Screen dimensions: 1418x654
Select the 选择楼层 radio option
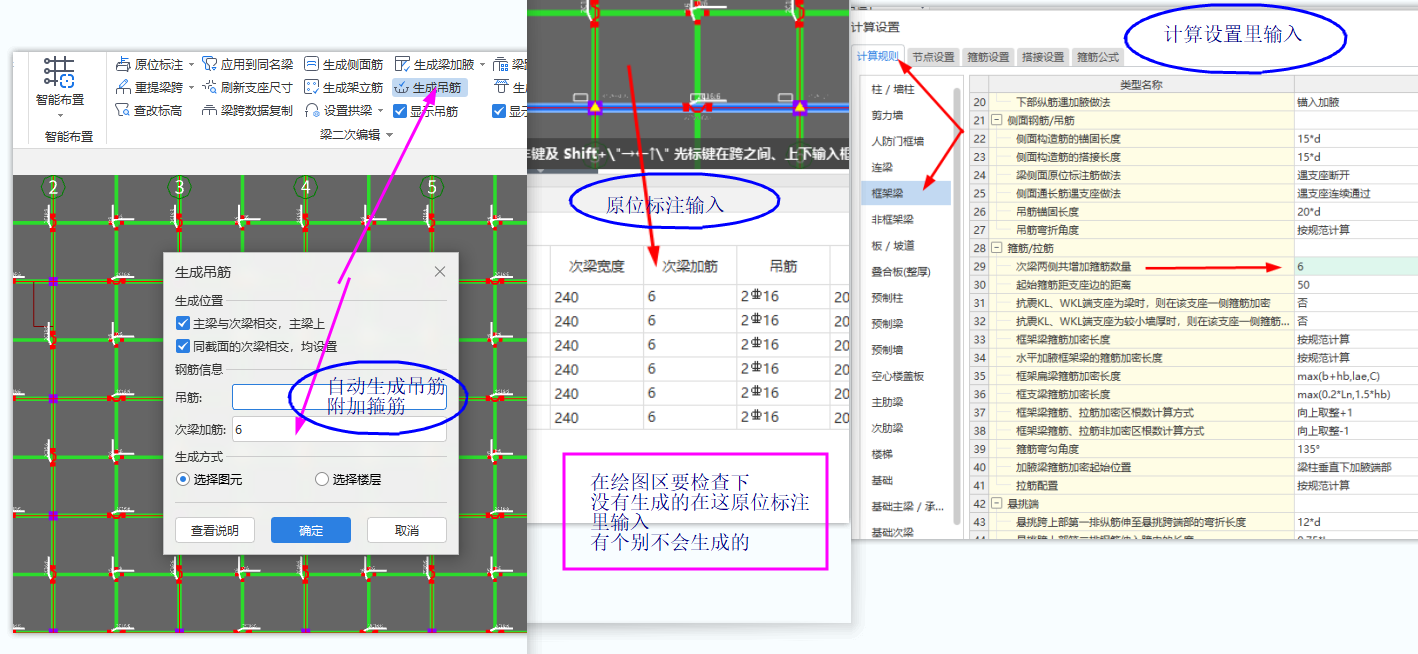pos(322,479)
